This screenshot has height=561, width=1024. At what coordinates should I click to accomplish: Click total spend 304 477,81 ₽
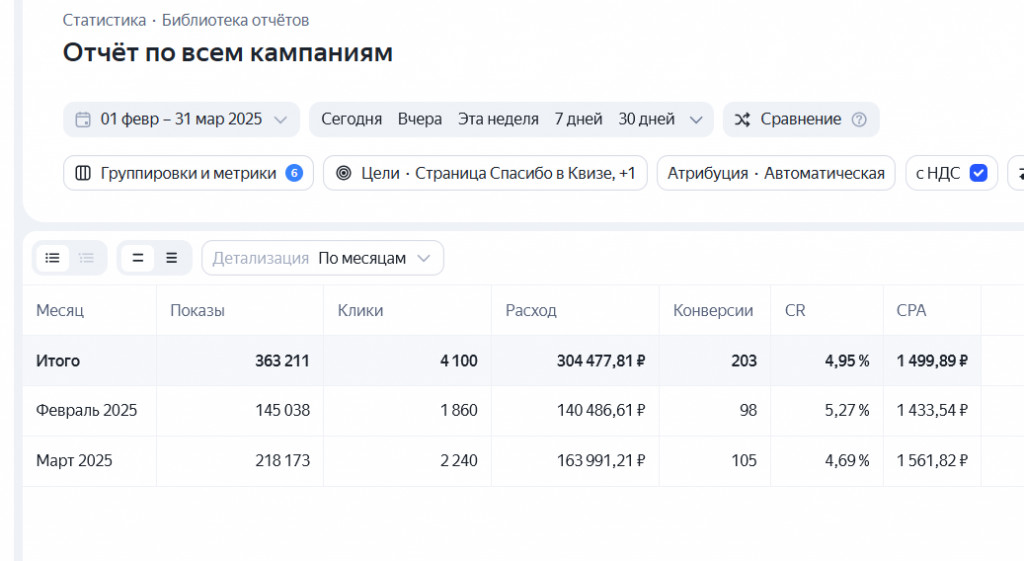[601, 361]
